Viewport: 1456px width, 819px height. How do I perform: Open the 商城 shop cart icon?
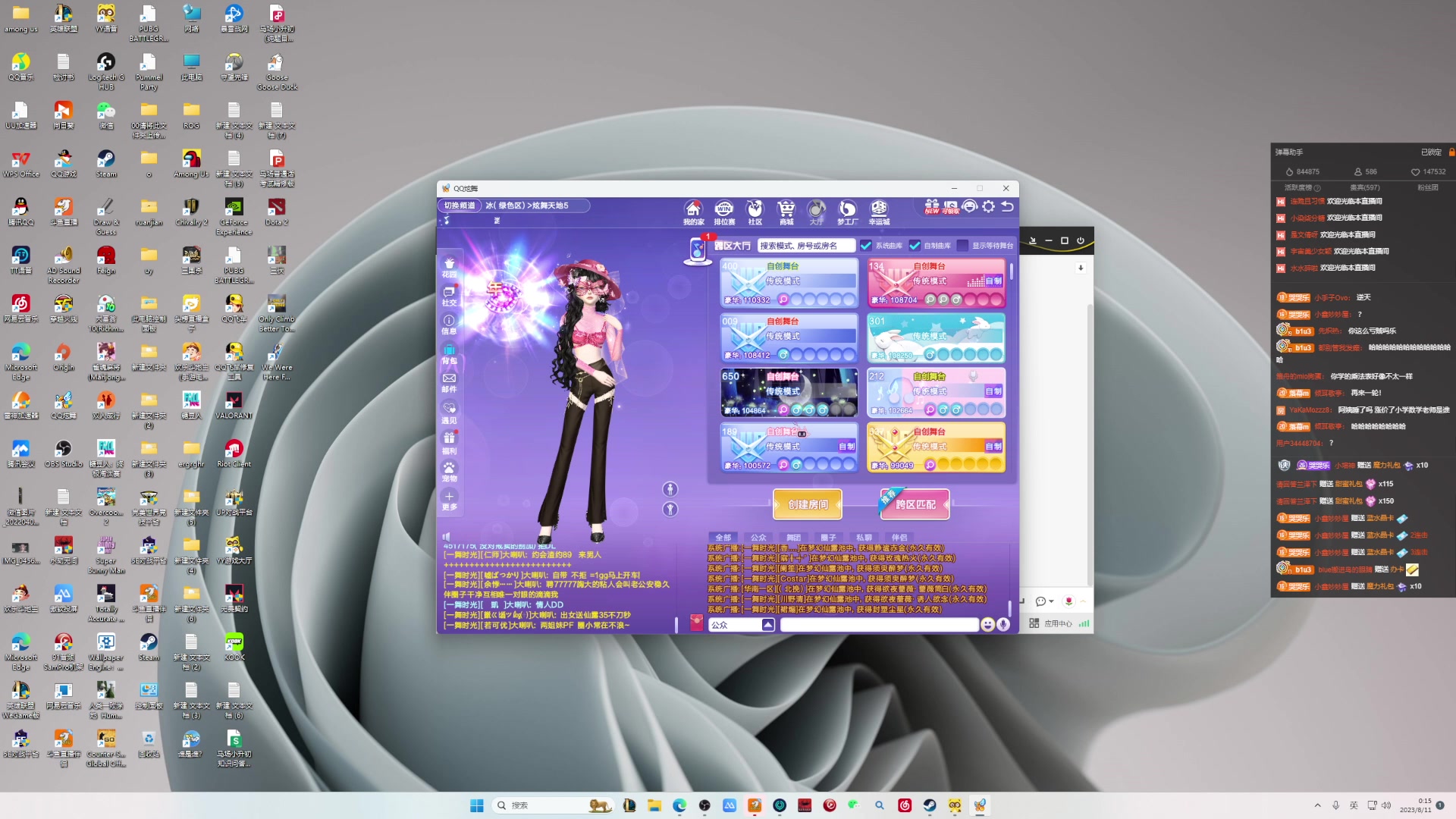click(786, 212)
